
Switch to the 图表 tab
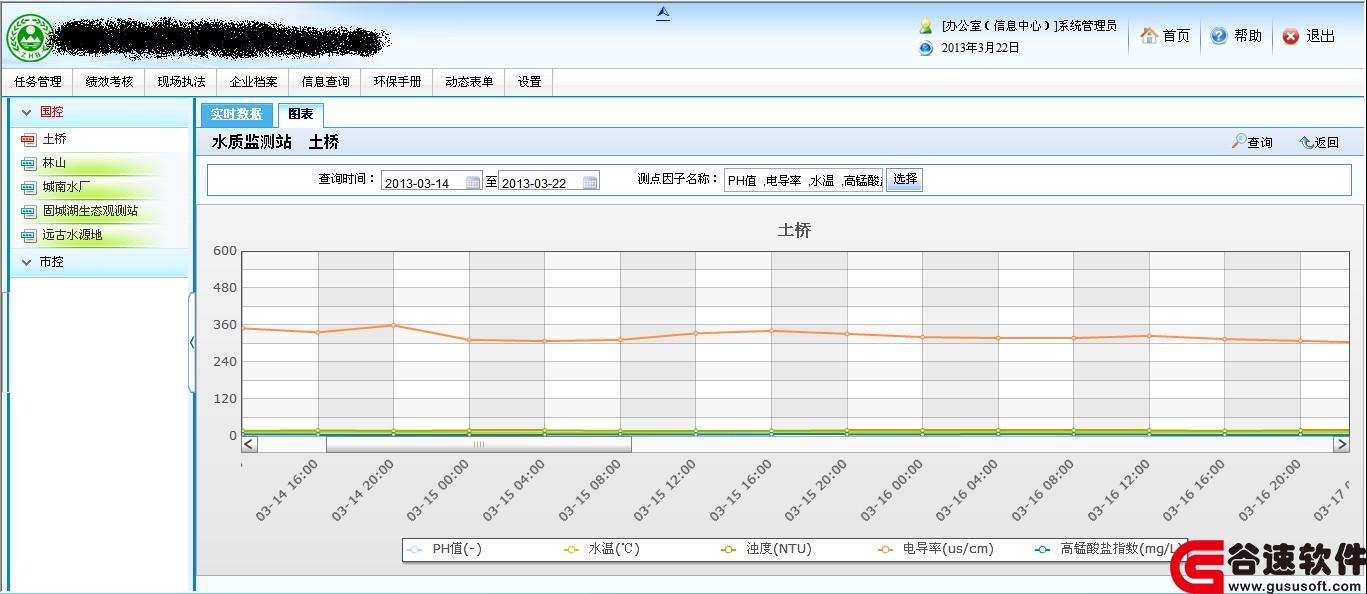300,114
